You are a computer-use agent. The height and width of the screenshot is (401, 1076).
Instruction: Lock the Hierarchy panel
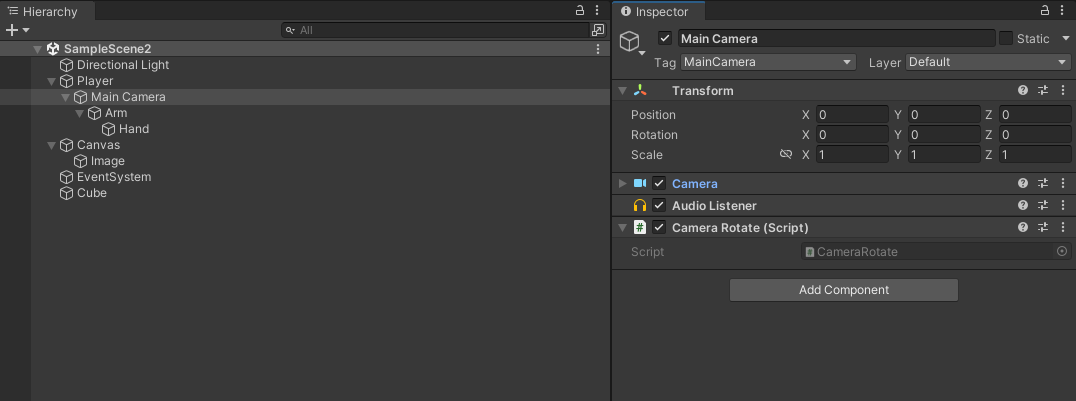point(580,10)
